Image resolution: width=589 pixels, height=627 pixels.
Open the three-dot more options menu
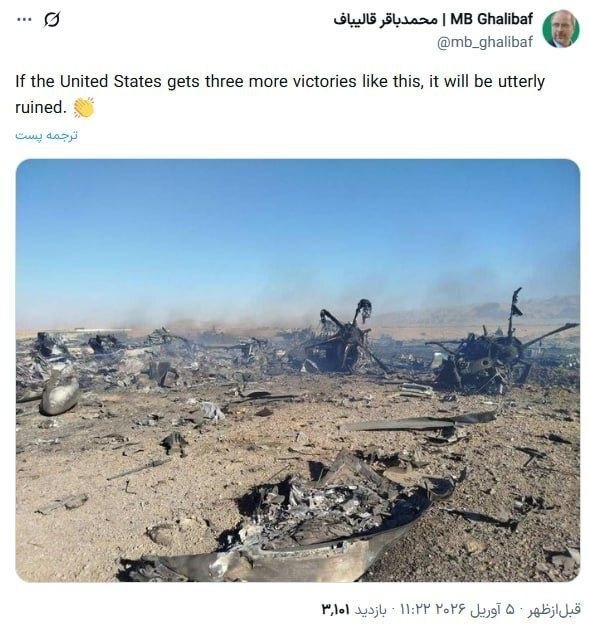(24, 20)
